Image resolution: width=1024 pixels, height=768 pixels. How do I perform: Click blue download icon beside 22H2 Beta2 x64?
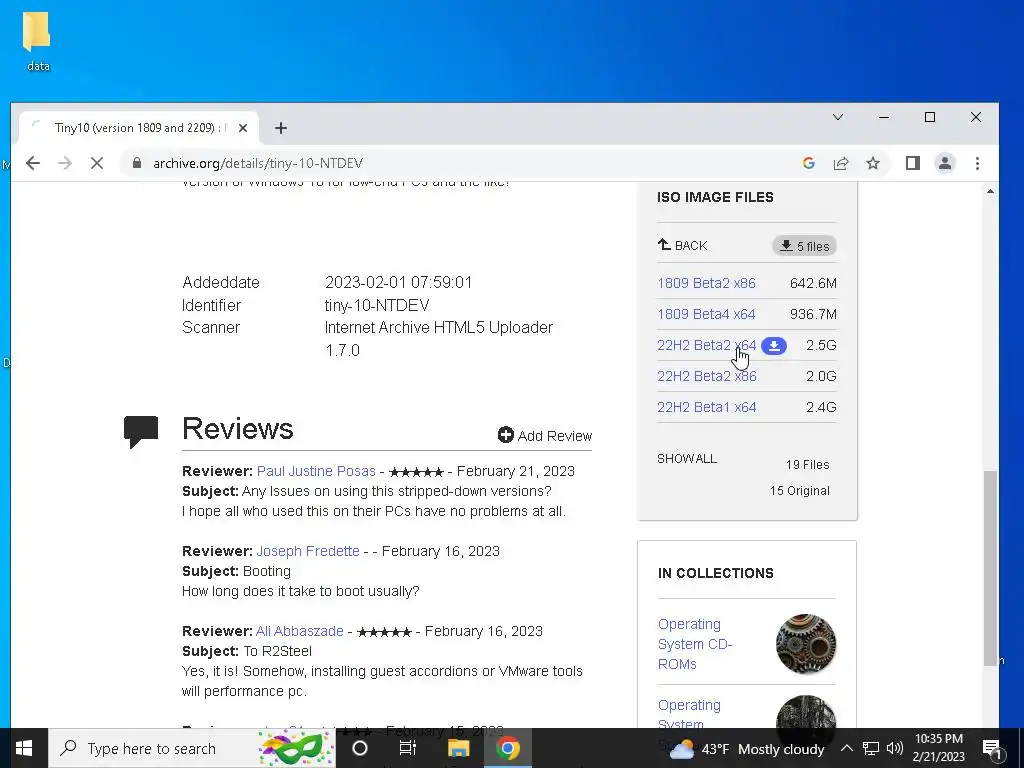coord(774,345)
